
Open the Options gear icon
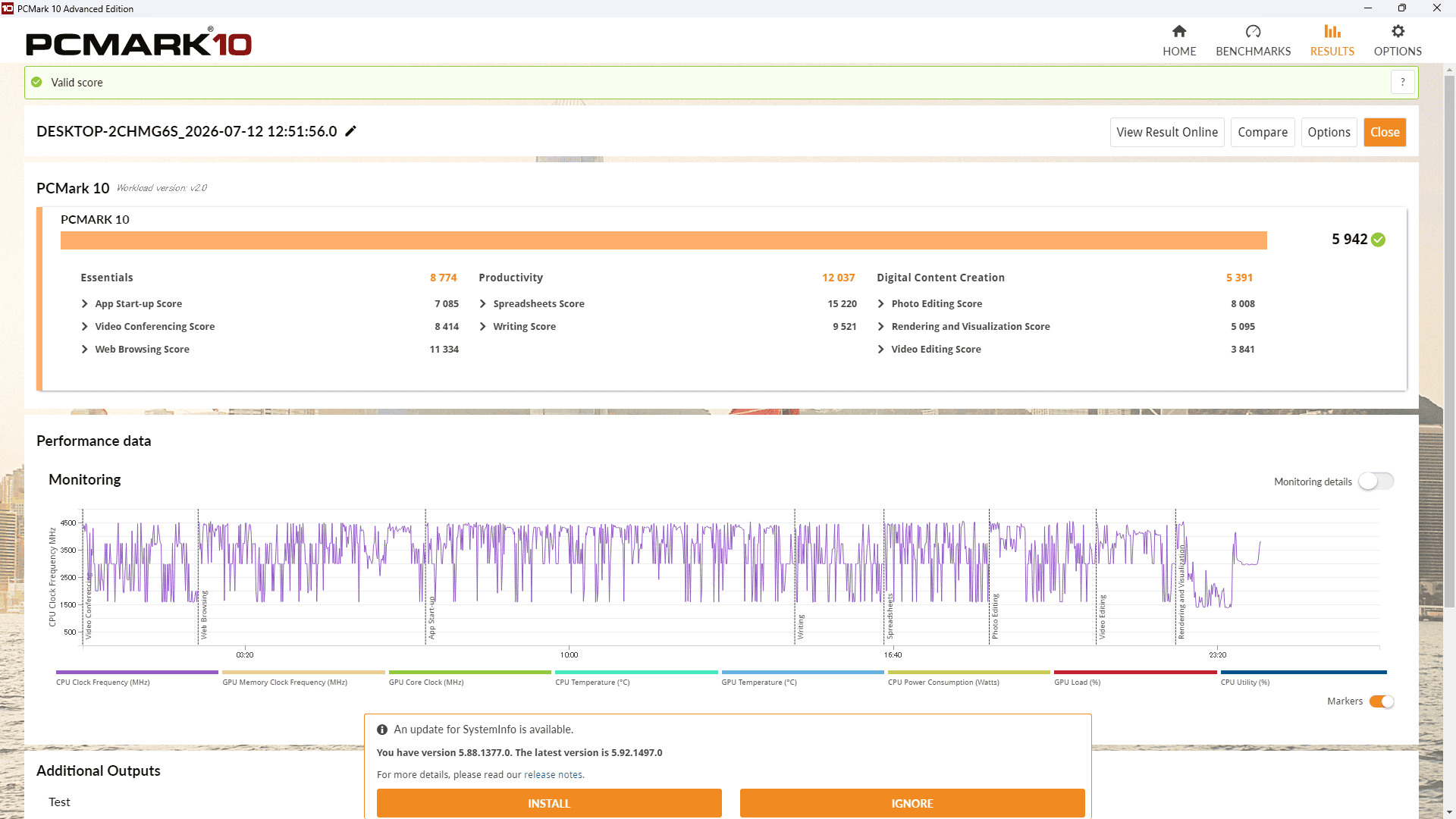1398,31
